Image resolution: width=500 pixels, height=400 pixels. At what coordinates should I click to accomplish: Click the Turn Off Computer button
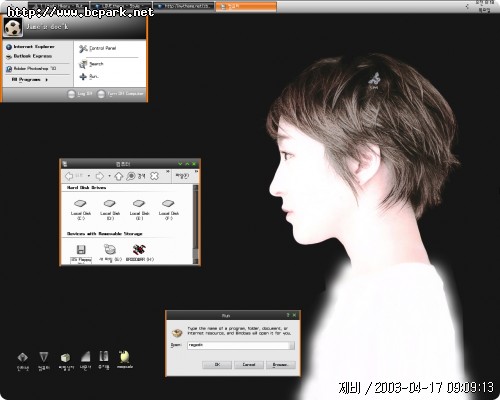[x=121, y=94]
